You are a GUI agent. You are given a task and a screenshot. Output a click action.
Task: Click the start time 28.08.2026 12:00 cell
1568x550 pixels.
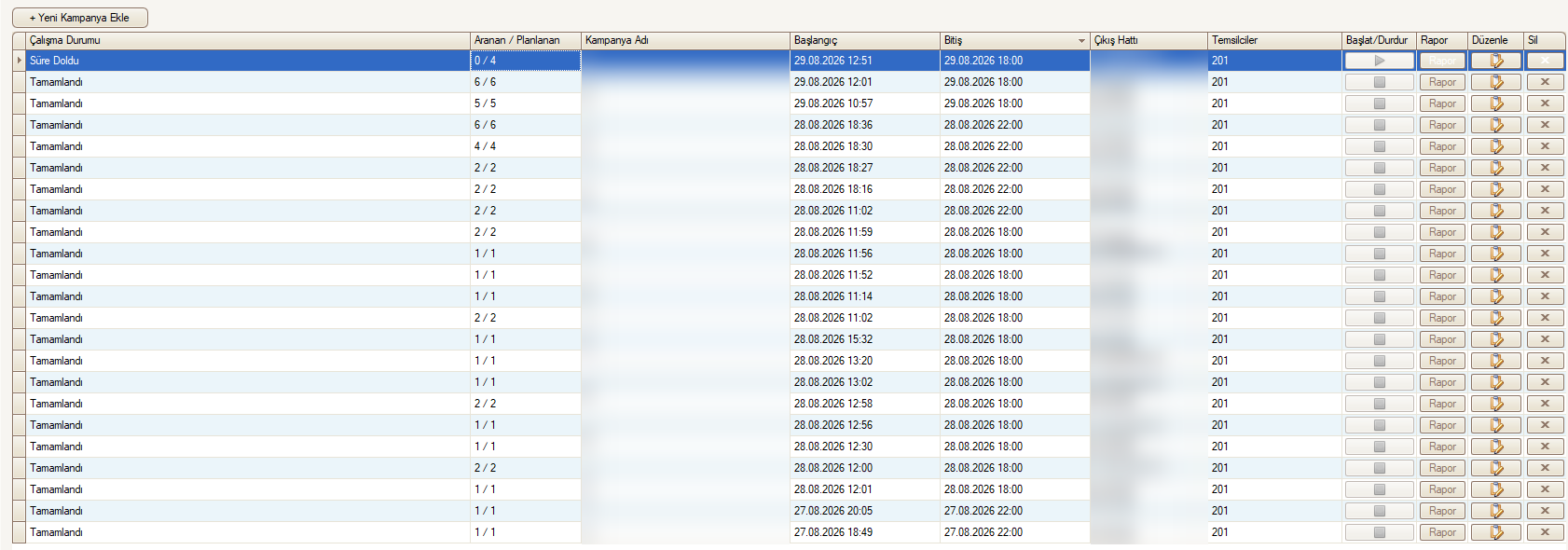[x=865, y=468]
